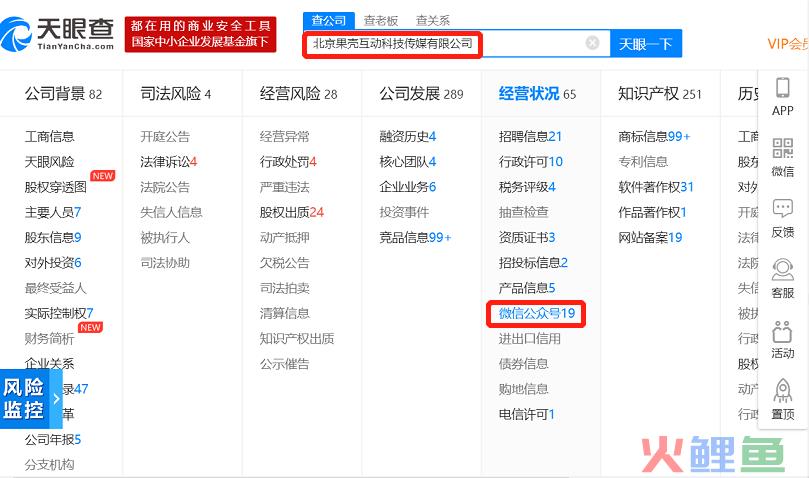The width and height of the screenshot is (809, 478).
Task: Open 产品信息5 link
Action: point(527,288)
